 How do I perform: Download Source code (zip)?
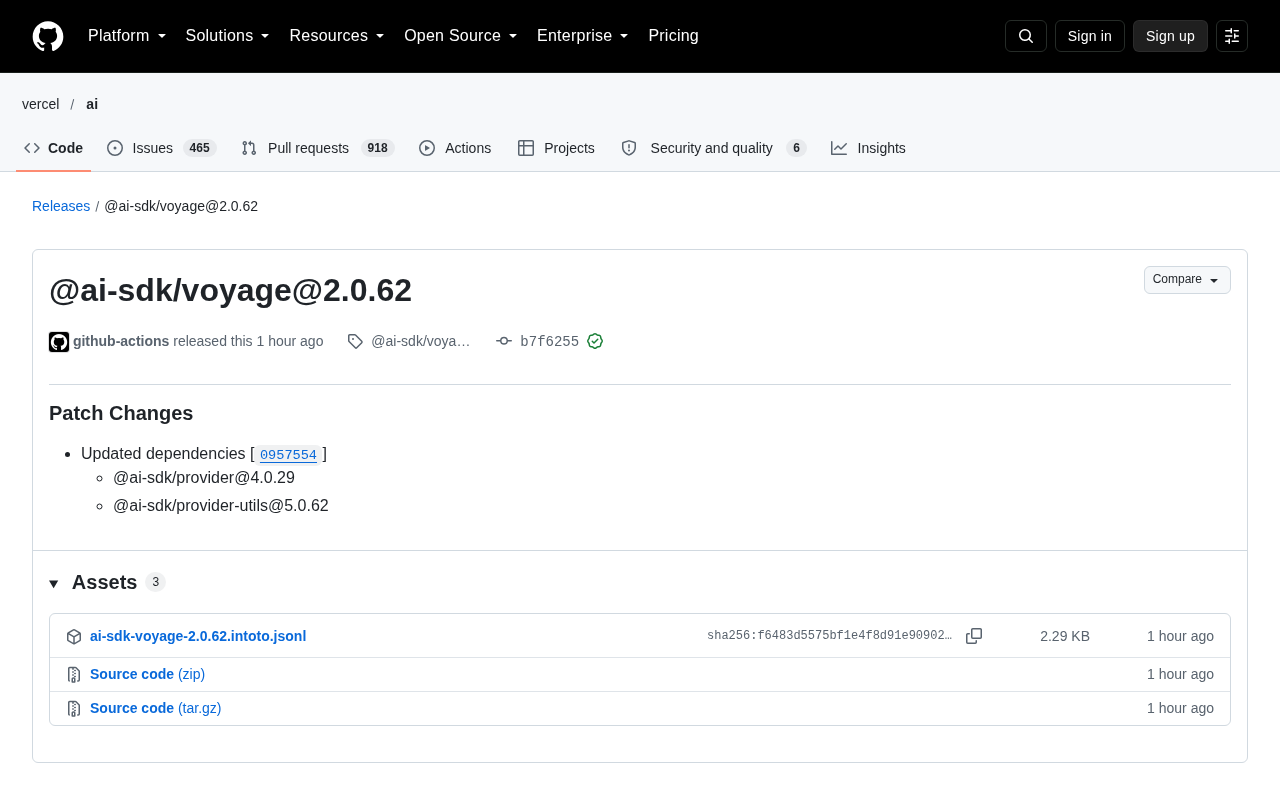point(147,674)
